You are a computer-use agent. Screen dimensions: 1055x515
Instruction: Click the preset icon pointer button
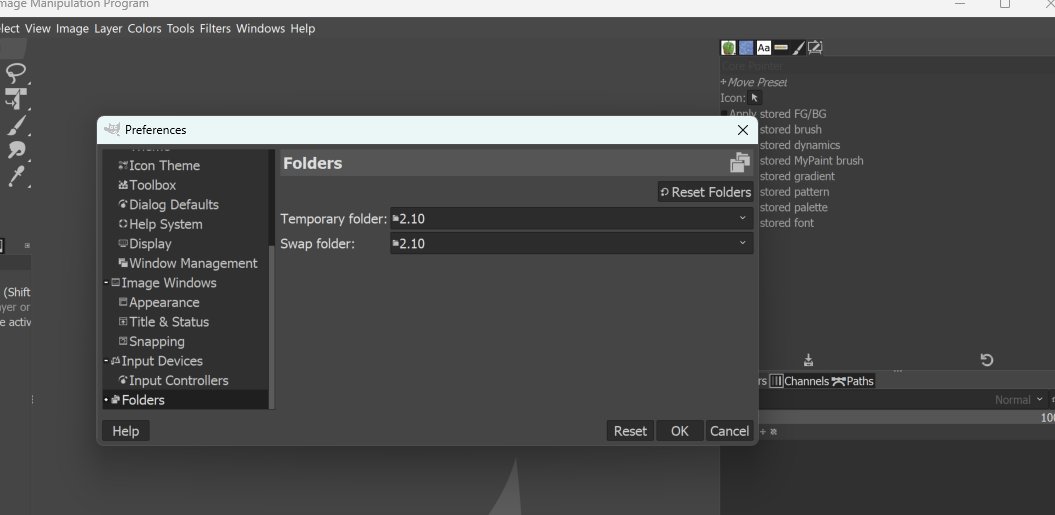click(x=755, y=98)
